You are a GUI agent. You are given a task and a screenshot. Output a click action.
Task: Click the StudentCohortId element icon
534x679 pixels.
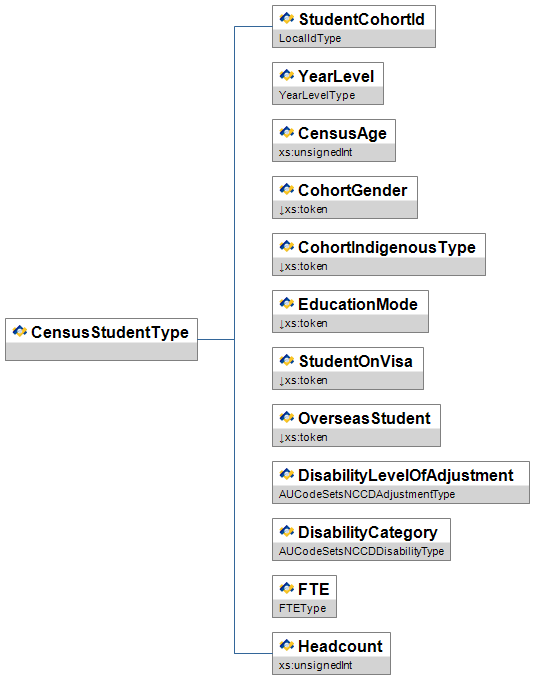[x=287, y=19]
